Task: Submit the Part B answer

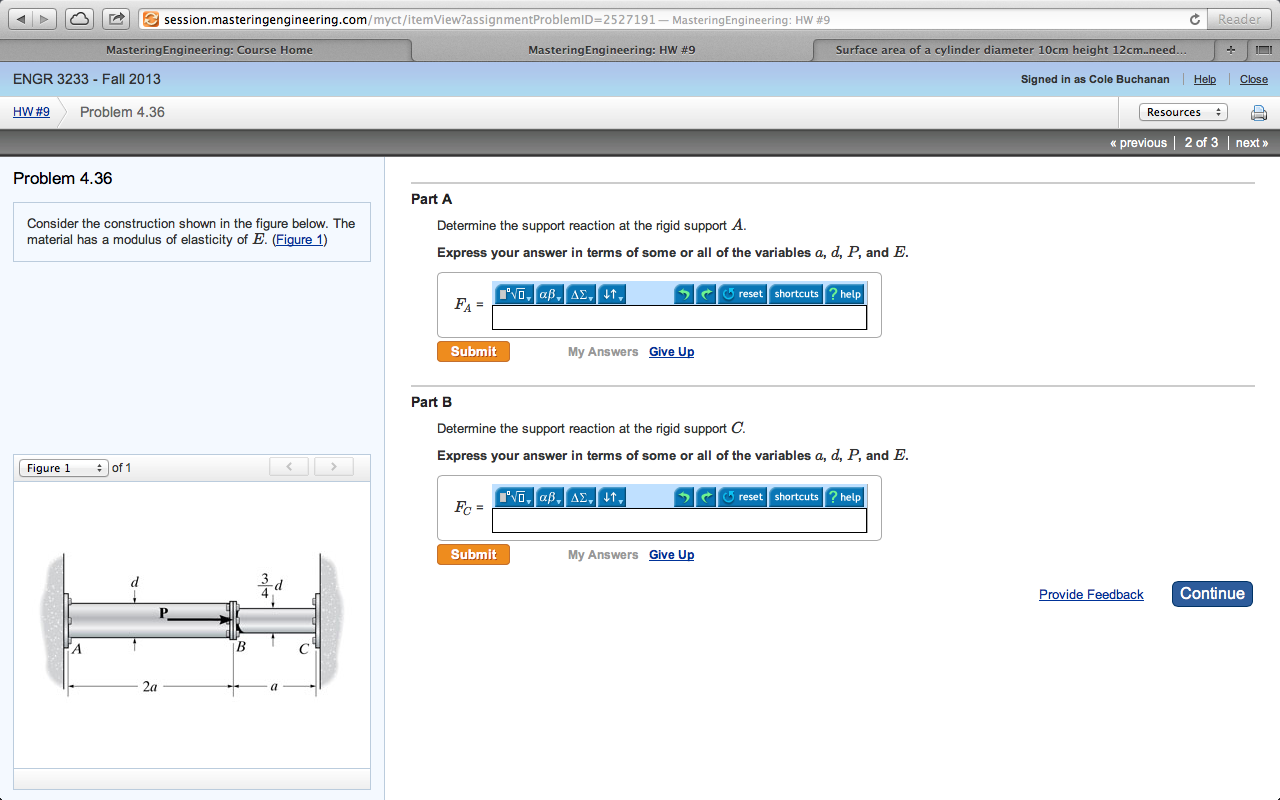Action: coord(473,555)
